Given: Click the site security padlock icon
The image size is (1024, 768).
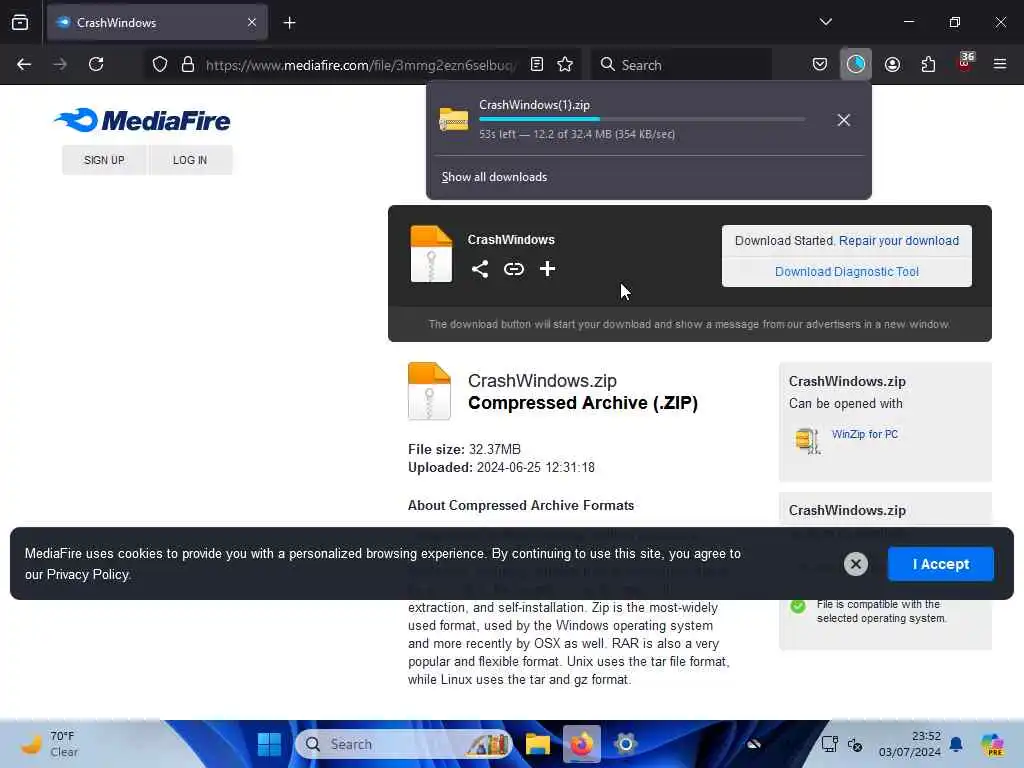Looking at the screenshot, I should pyautogui.click(x=187, y=64).
